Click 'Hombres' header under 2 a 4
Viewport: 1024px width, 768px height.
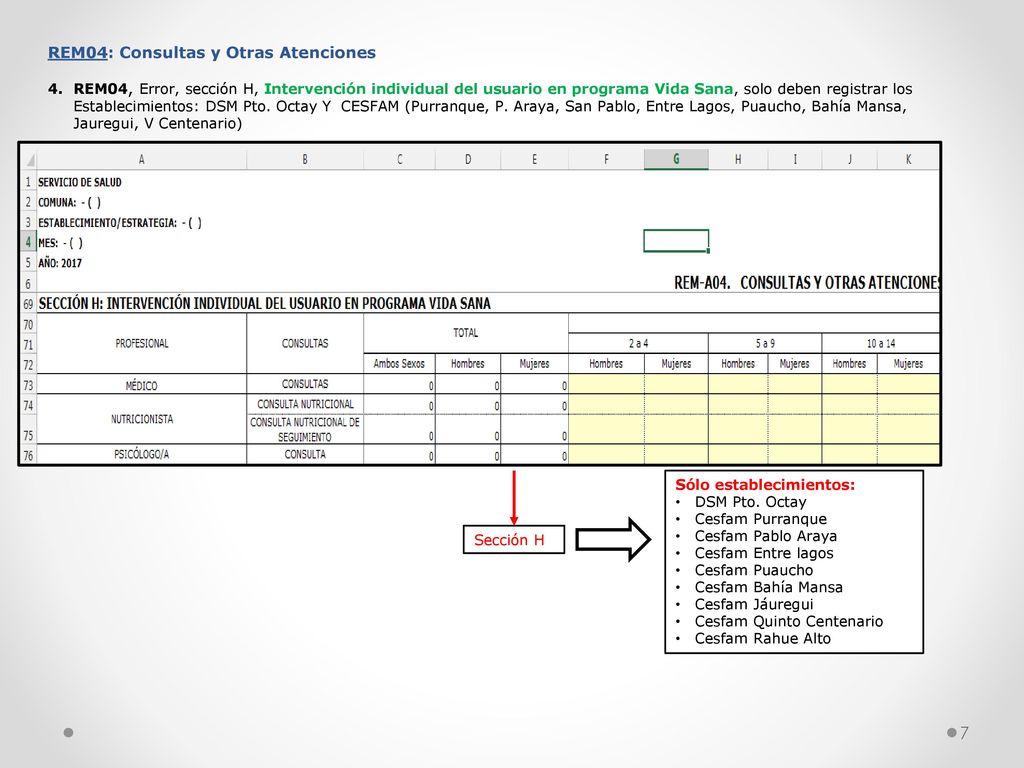606,364
